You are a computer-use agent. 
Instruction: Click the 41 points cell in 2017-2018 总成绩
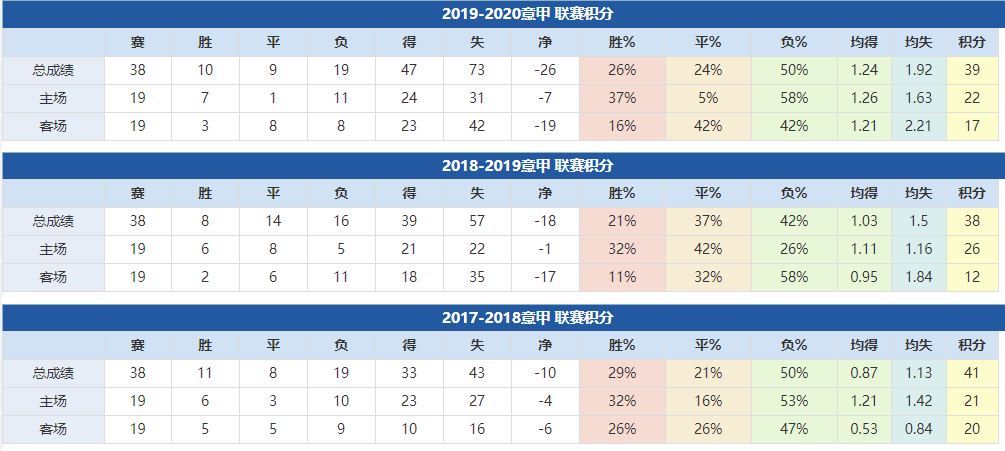972,373
